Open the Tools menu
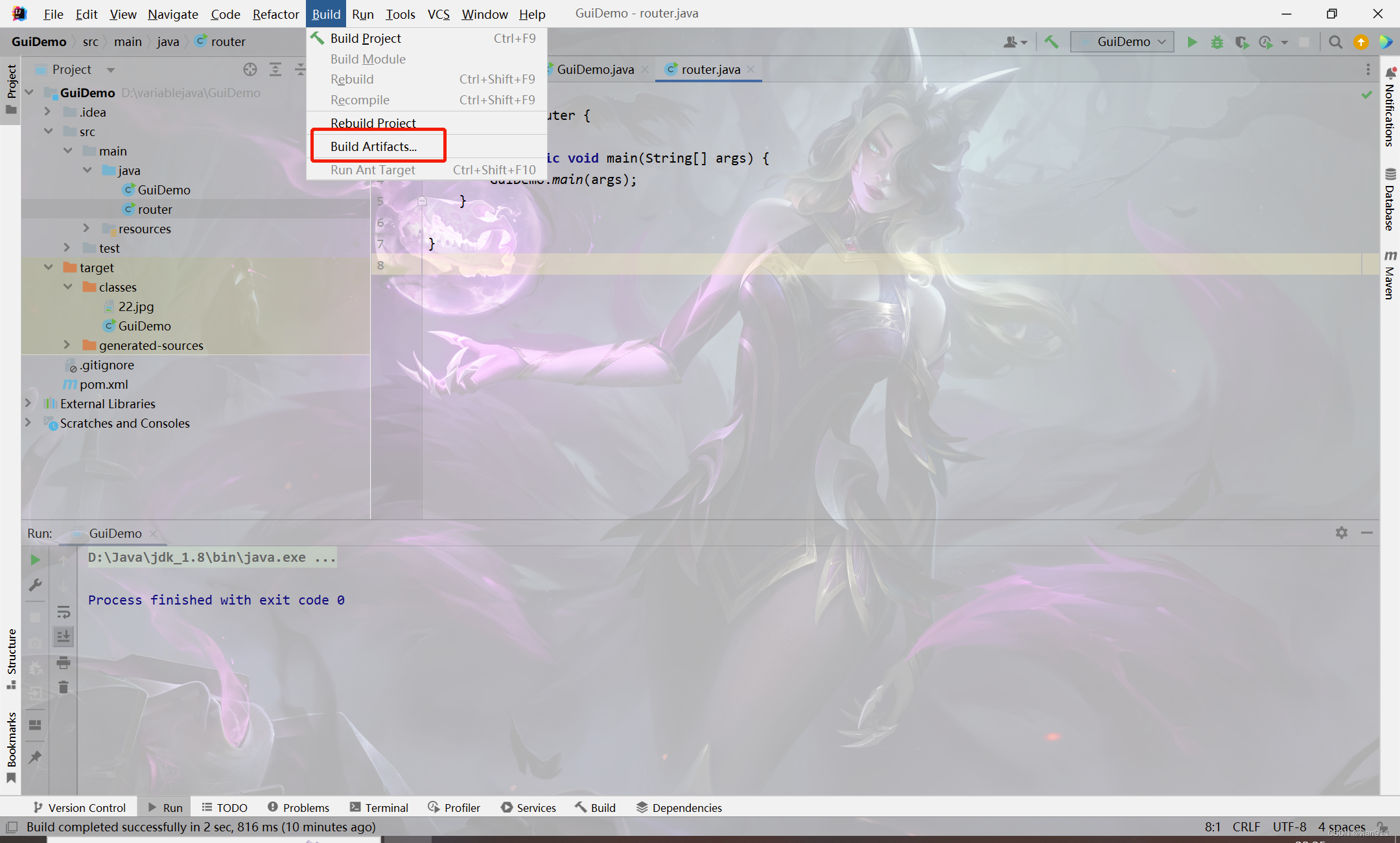 point(400,14)
